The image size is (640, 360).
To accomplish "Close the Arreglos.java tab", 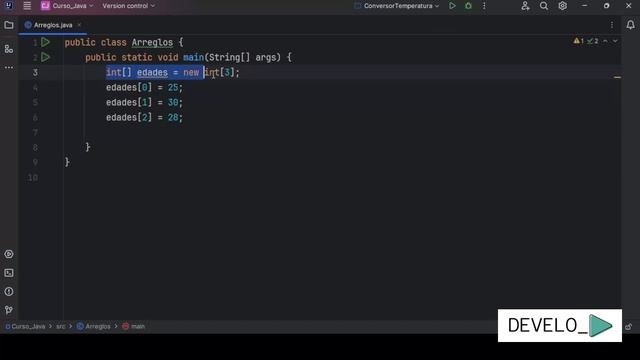I will click(x=79, y=25).
